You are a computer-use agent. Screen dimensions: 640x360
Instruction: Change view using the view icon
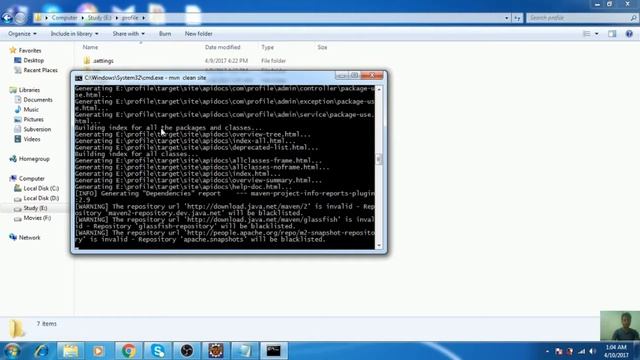point(587,34)
